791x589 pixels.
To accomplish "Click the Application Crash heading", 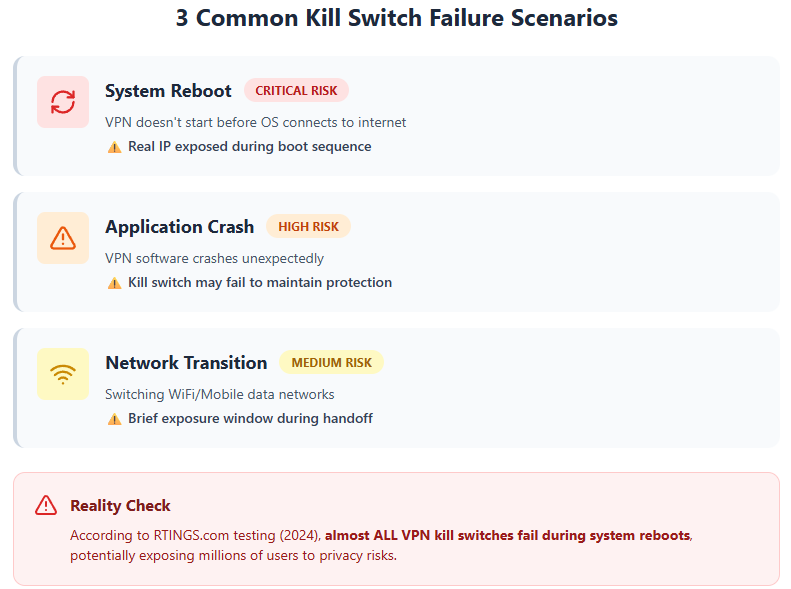I will click(180, 226).
